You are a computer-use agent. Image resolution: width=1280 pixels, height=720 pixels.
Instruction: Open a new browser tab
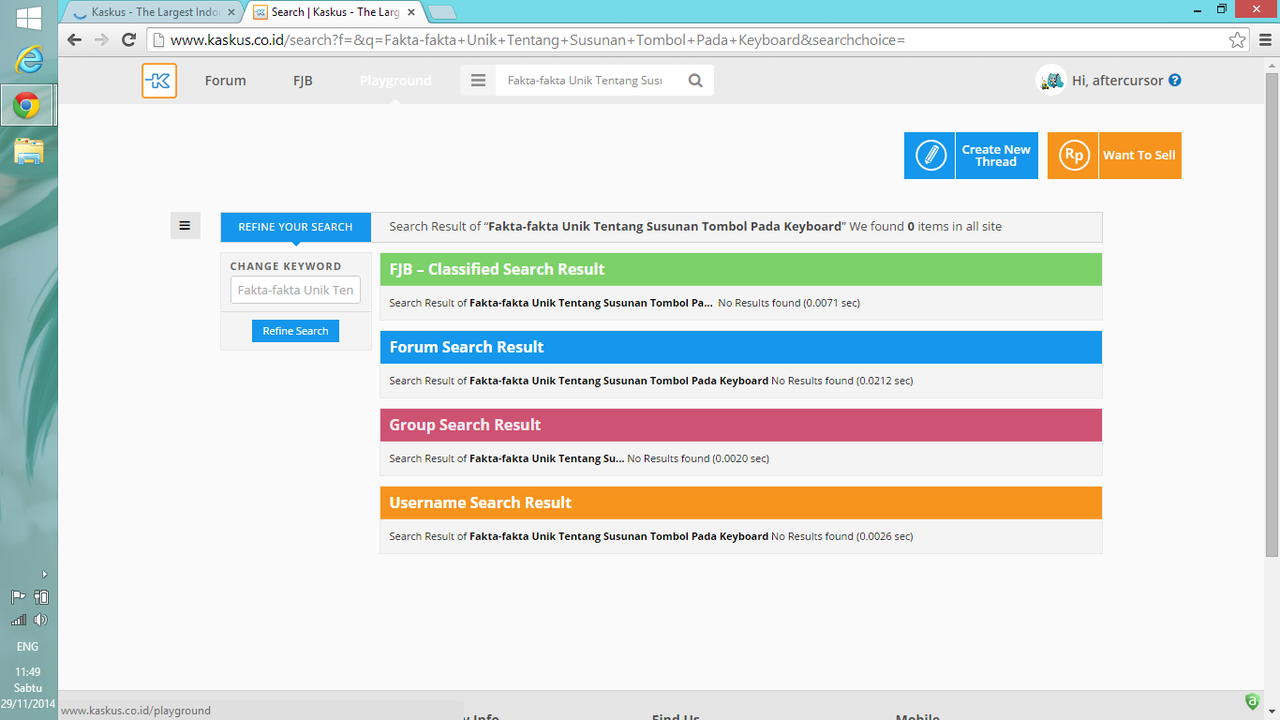coord(442,13)
